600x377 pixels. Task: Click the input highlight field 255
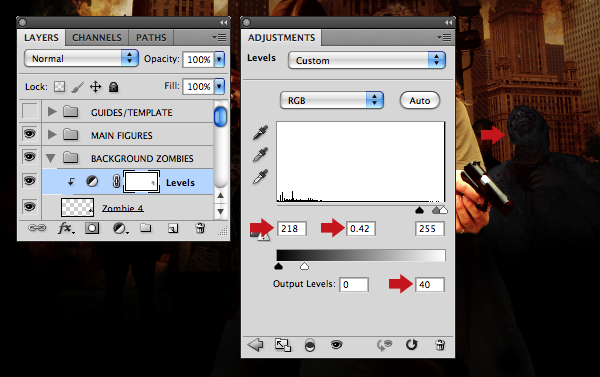point(430,228)
